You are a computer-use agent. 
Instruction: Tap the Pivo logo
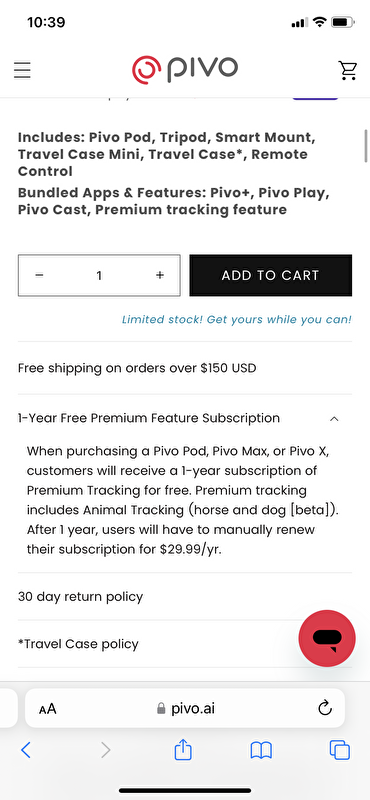[185, 69]
